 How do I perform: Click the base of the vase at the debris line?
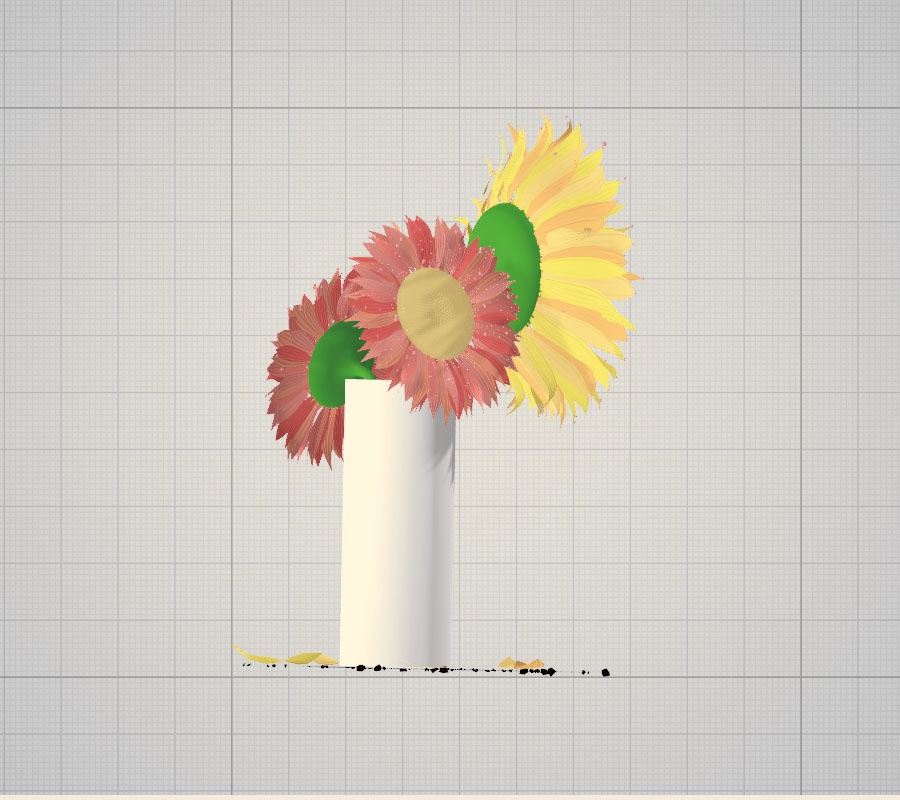[x=395, y=660]
